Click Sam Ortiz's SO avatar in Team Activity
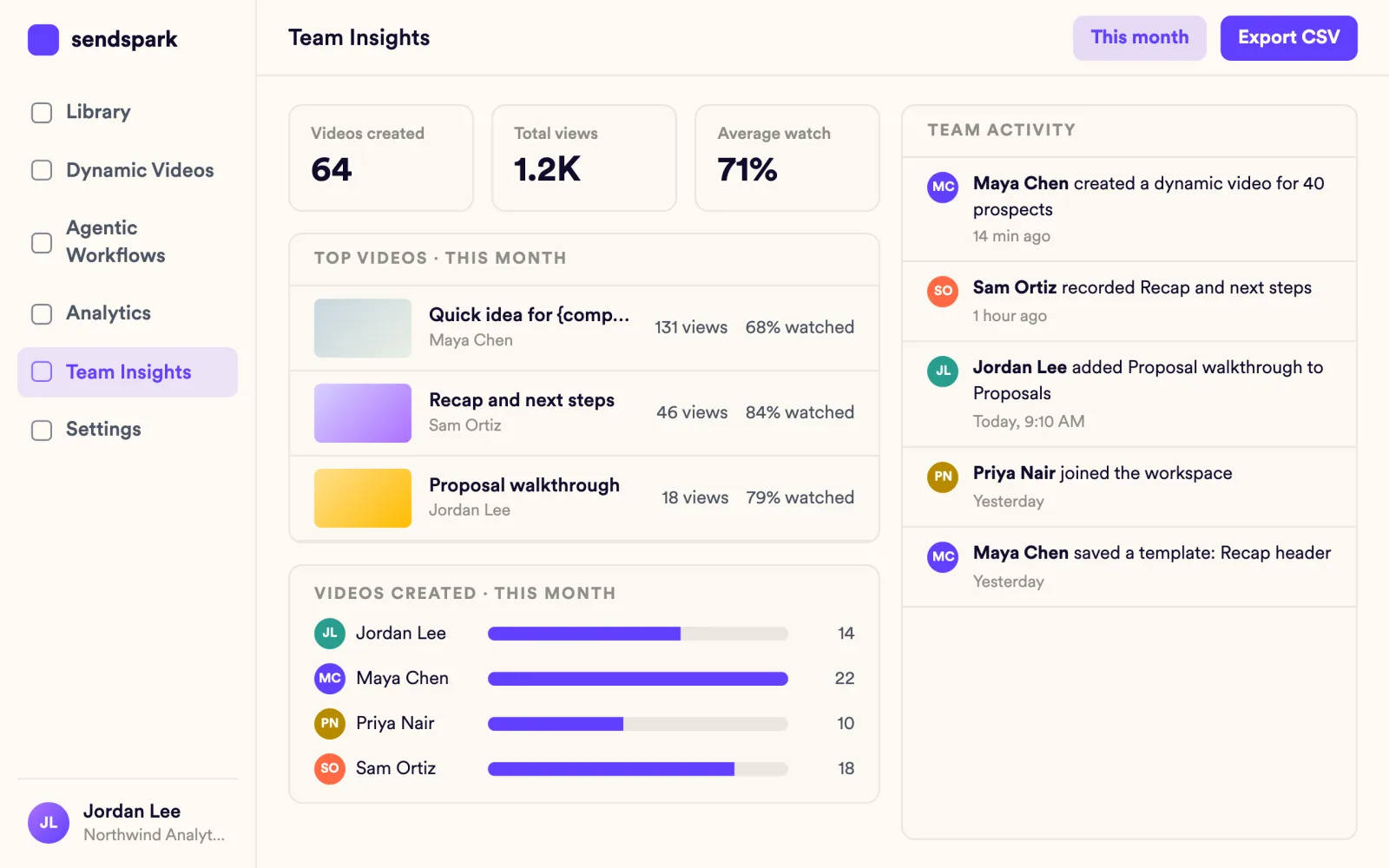The image size is (1389, 868). 943,291
